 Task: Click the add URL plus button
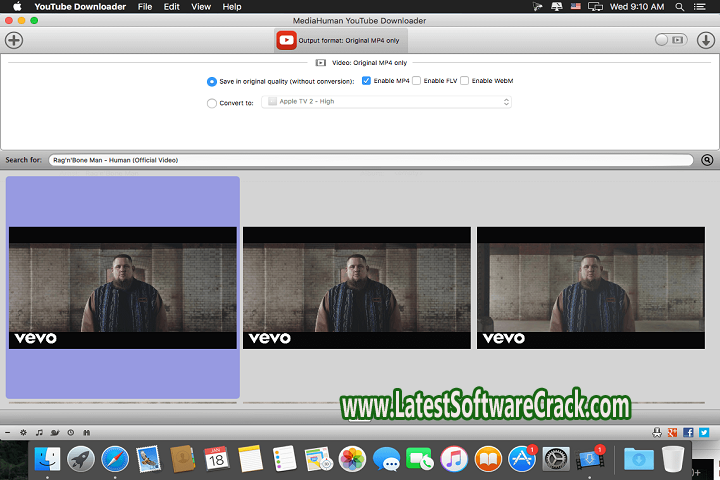(14, 40)
